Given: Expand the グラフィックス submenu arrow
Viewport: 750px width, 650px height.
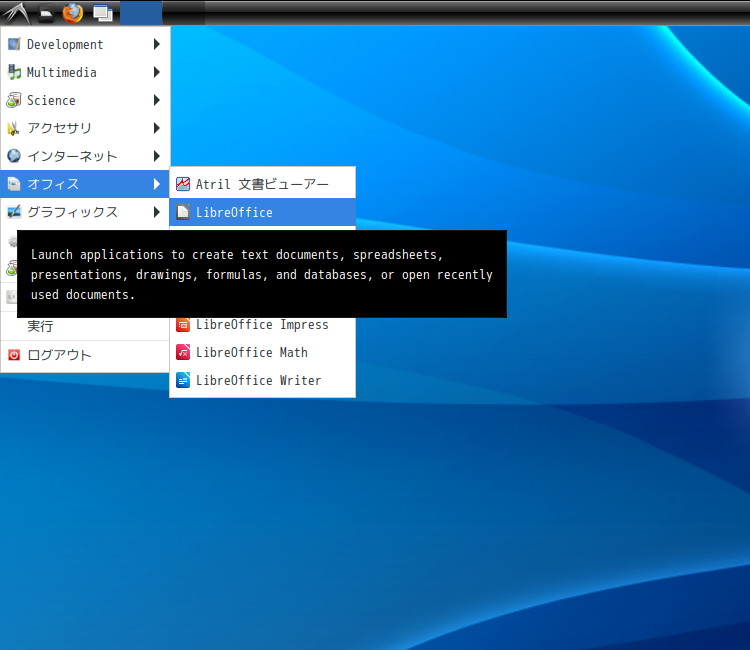Looking at the screenshot, I should (157, 212).
